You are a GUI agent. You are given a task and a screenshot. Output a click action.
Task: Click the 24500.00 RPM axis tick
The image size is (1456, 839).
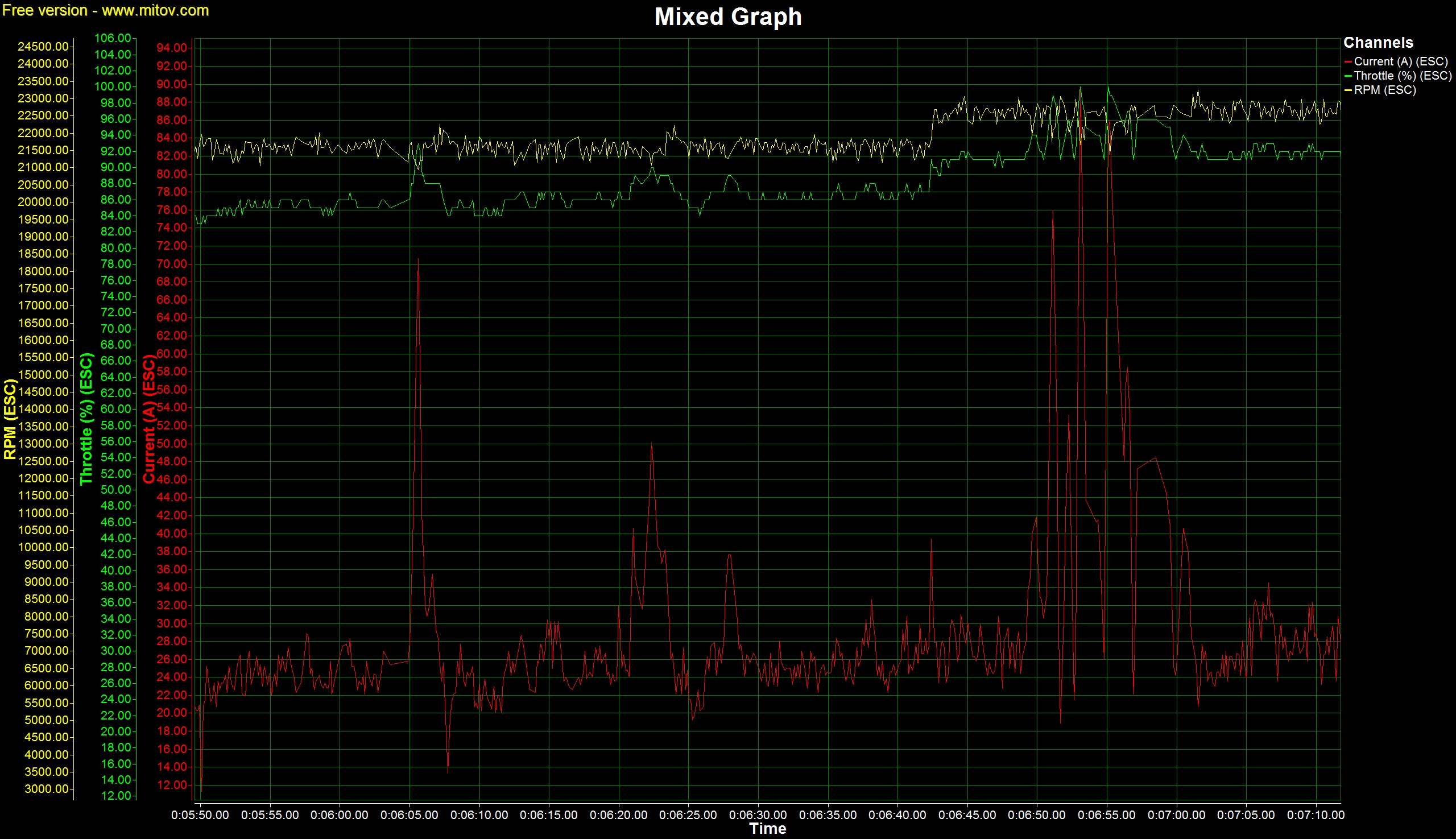pyautogui.click(x=43, y=47)
